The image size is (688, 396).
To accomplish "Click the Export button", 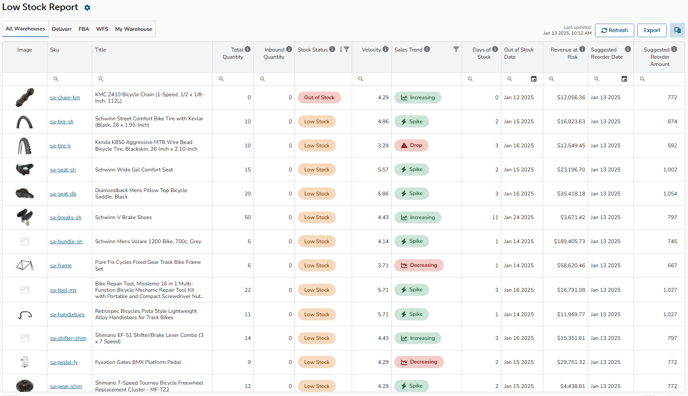I will click(x=652, y=30).
